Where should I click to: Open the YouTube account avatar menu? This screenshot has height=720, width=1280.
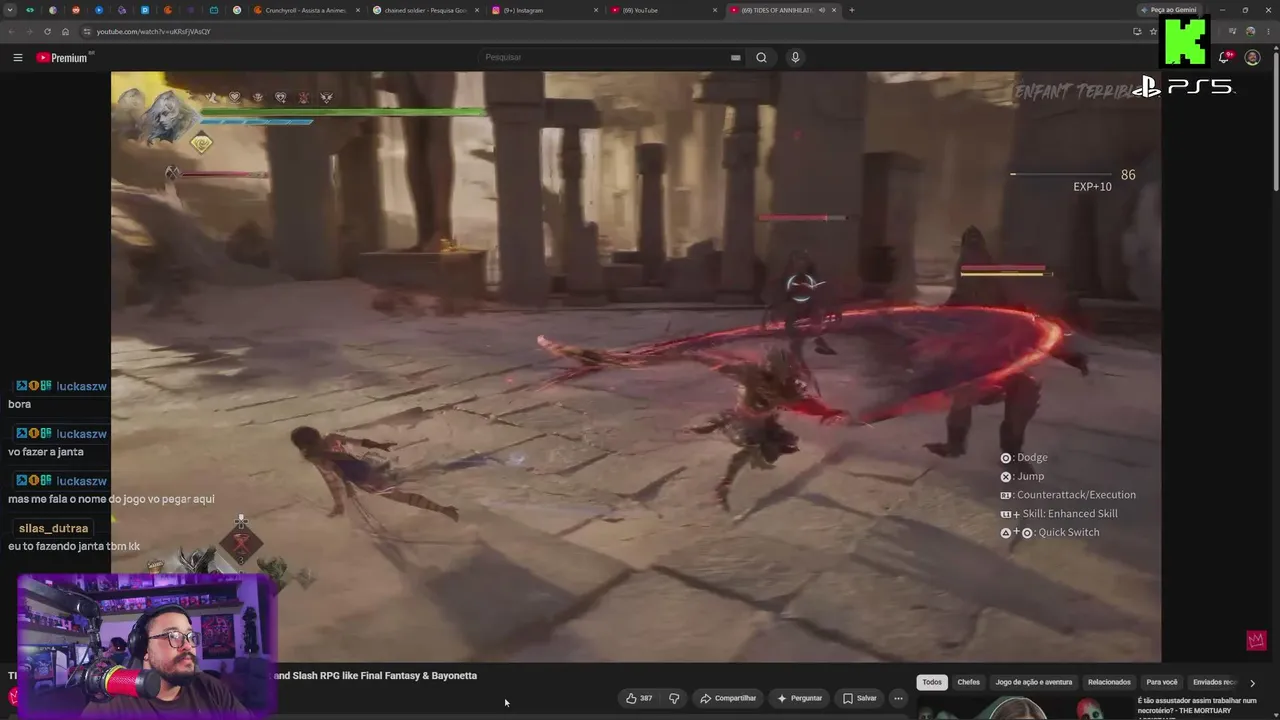(1252, 58)
